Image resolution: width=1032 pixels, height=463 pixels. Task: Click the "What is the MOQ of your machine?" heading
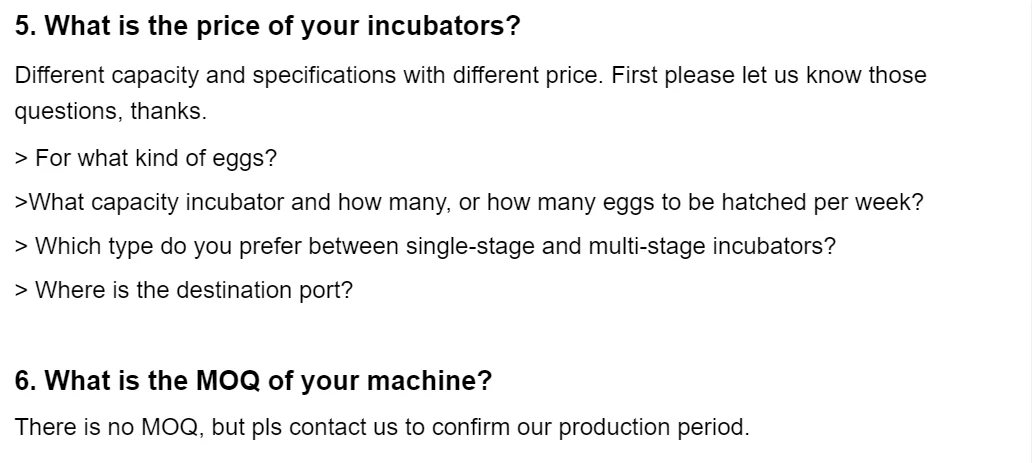coord(268,381)
